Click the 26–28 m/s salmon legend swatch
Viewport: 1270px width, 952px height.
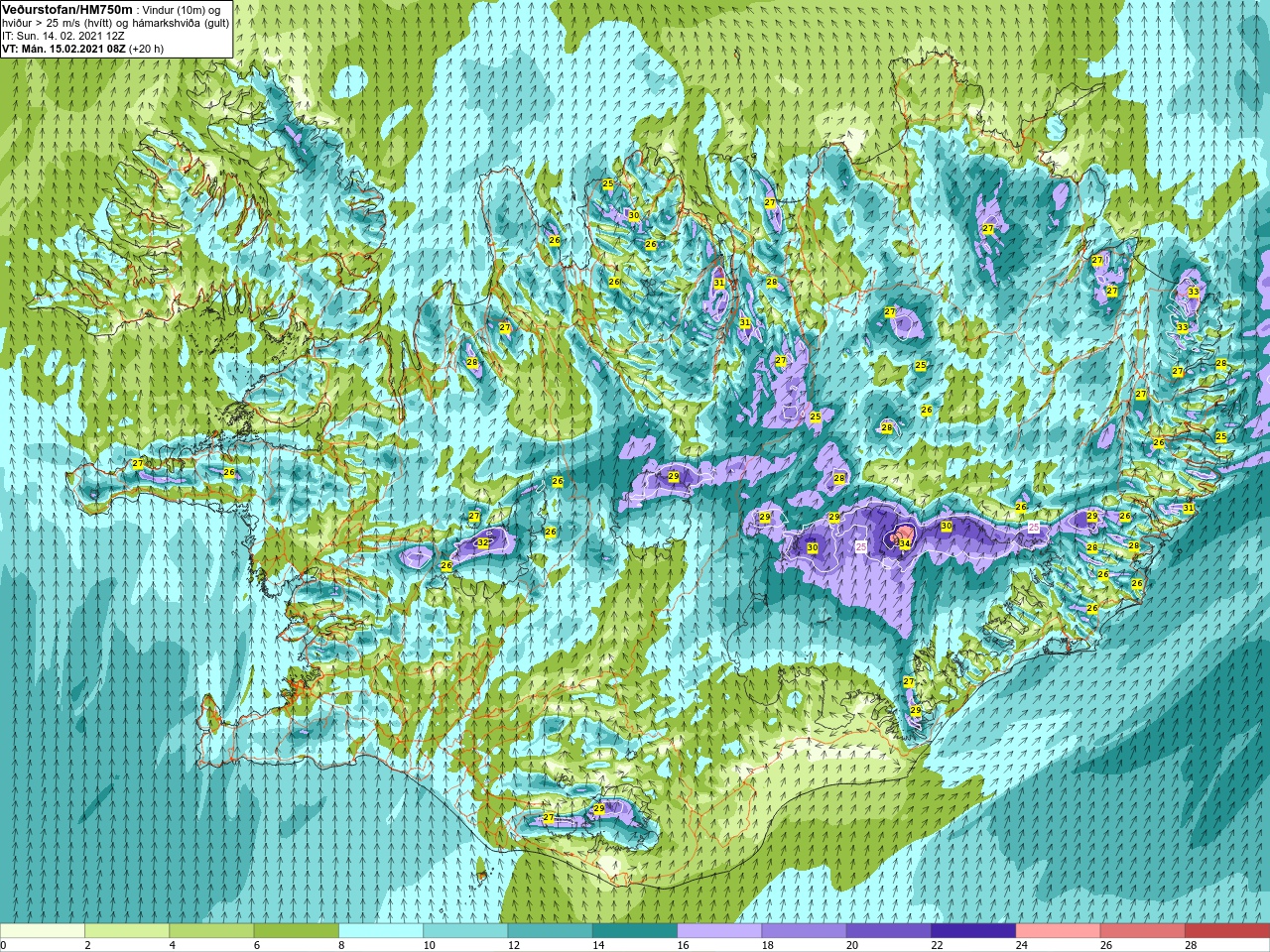coord(1143,931)
